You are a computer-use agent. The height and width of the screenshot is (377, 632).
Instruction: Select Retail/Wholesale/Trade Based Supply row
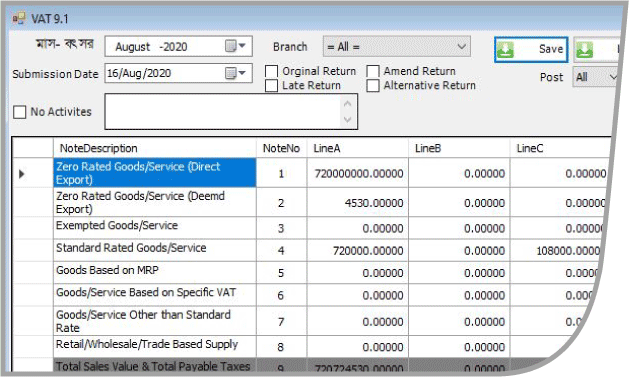tap(155, 347)
